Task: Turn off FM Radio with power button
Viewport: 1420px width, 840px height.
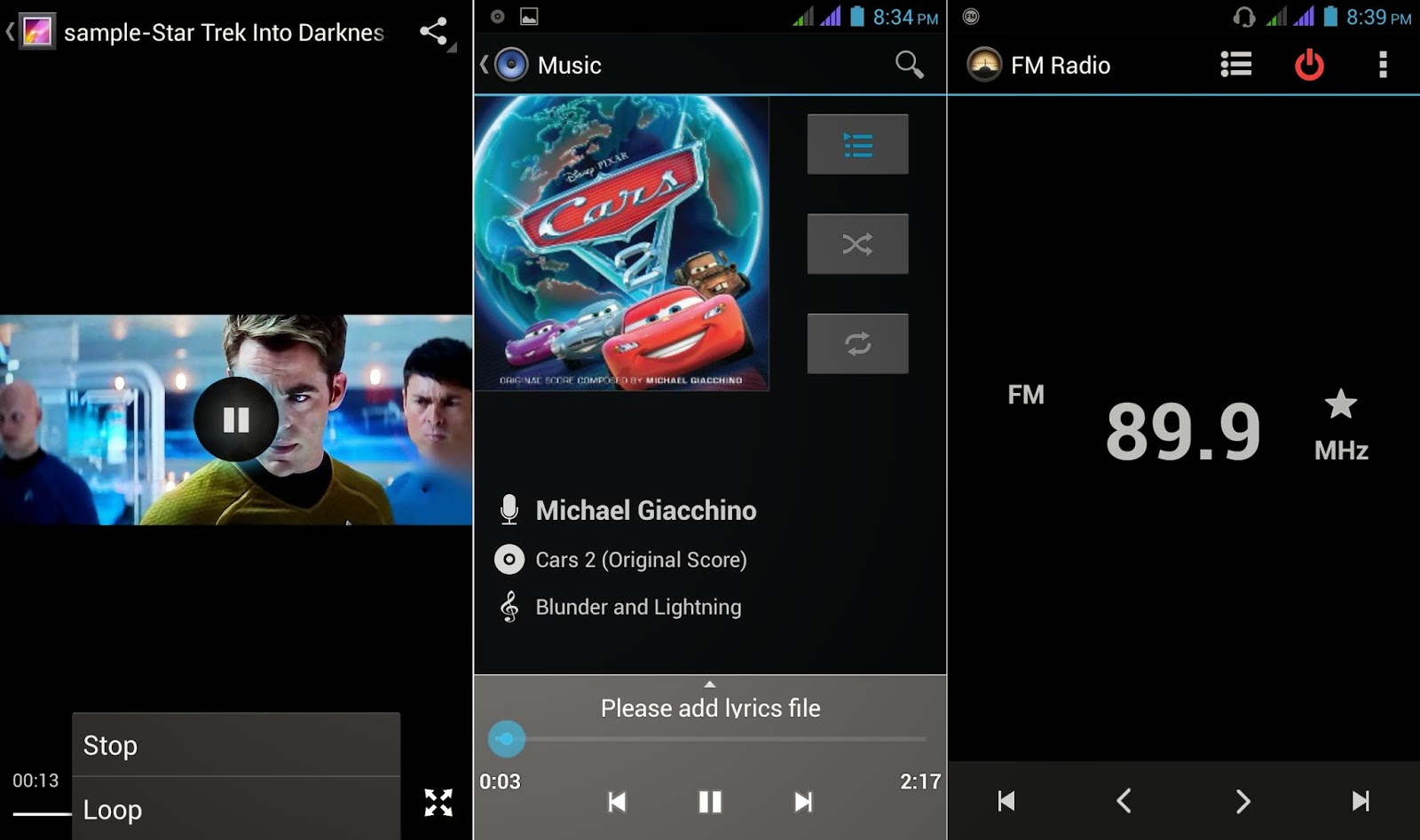Action: [x=1309, y=65]
